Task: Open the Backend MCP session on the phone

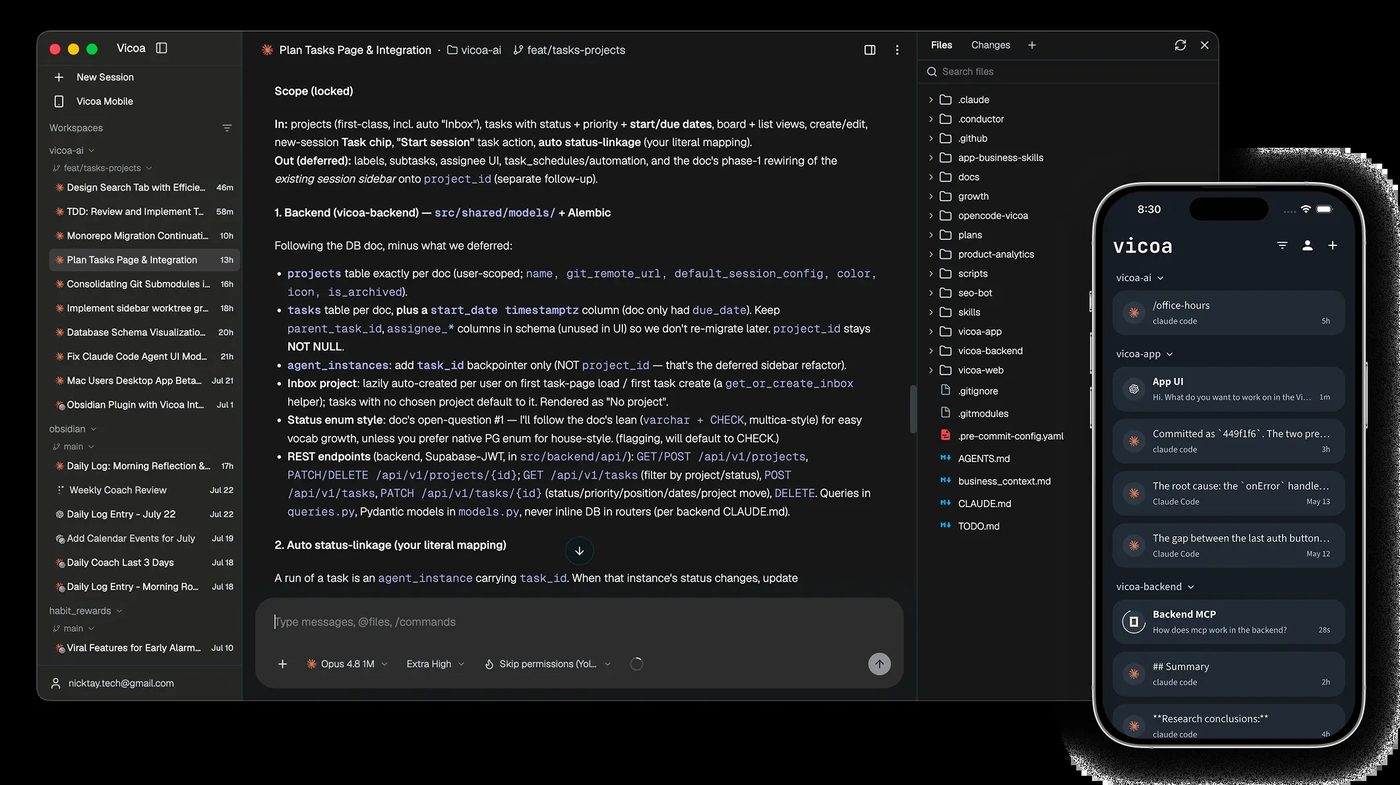Action: tap(1228, 621)
